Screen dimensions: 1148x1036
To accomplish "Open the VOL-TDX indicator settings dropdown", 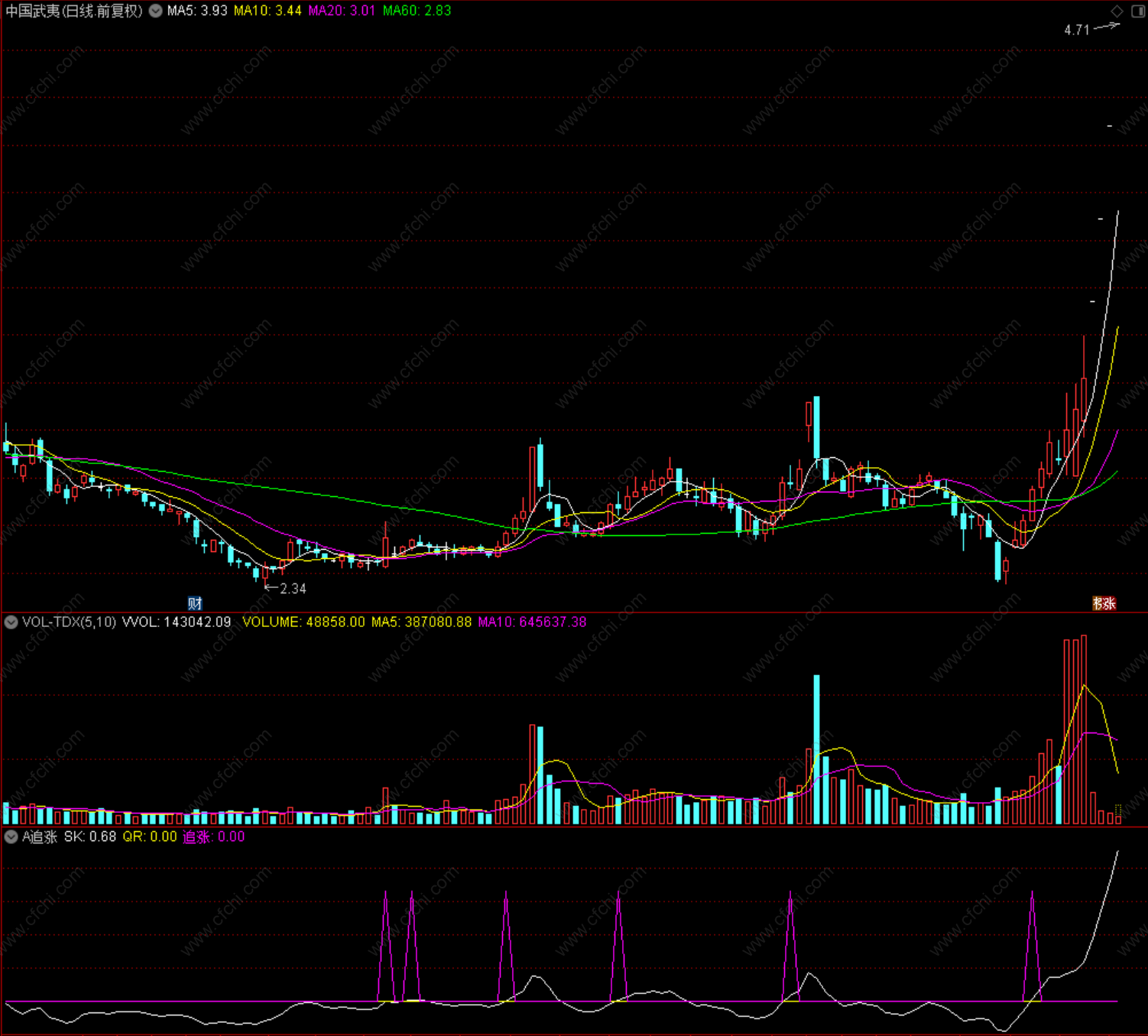I will pyautogui.click(x=11, y=622).
